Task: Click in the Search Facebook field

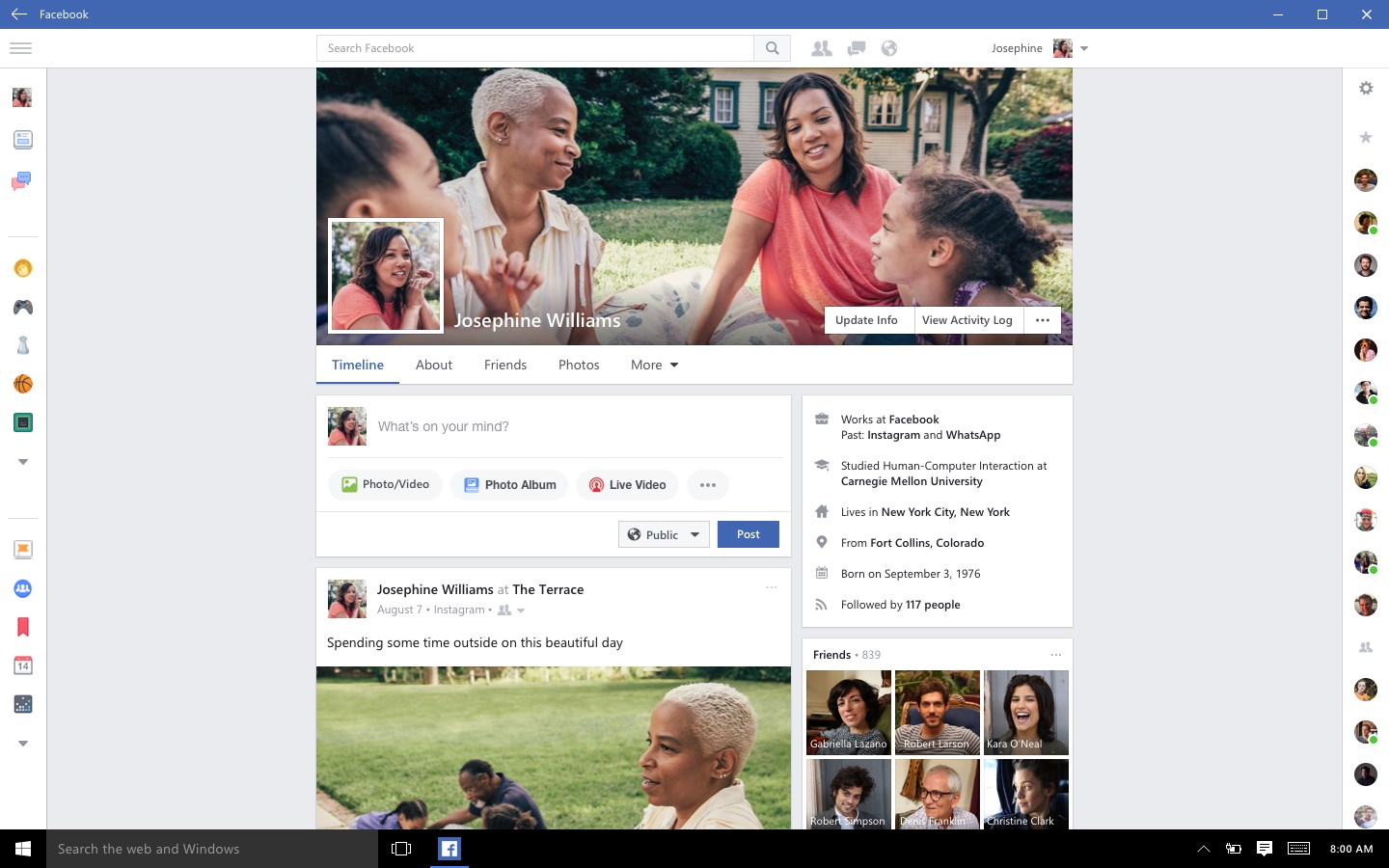Action: (x=535, y=48)
